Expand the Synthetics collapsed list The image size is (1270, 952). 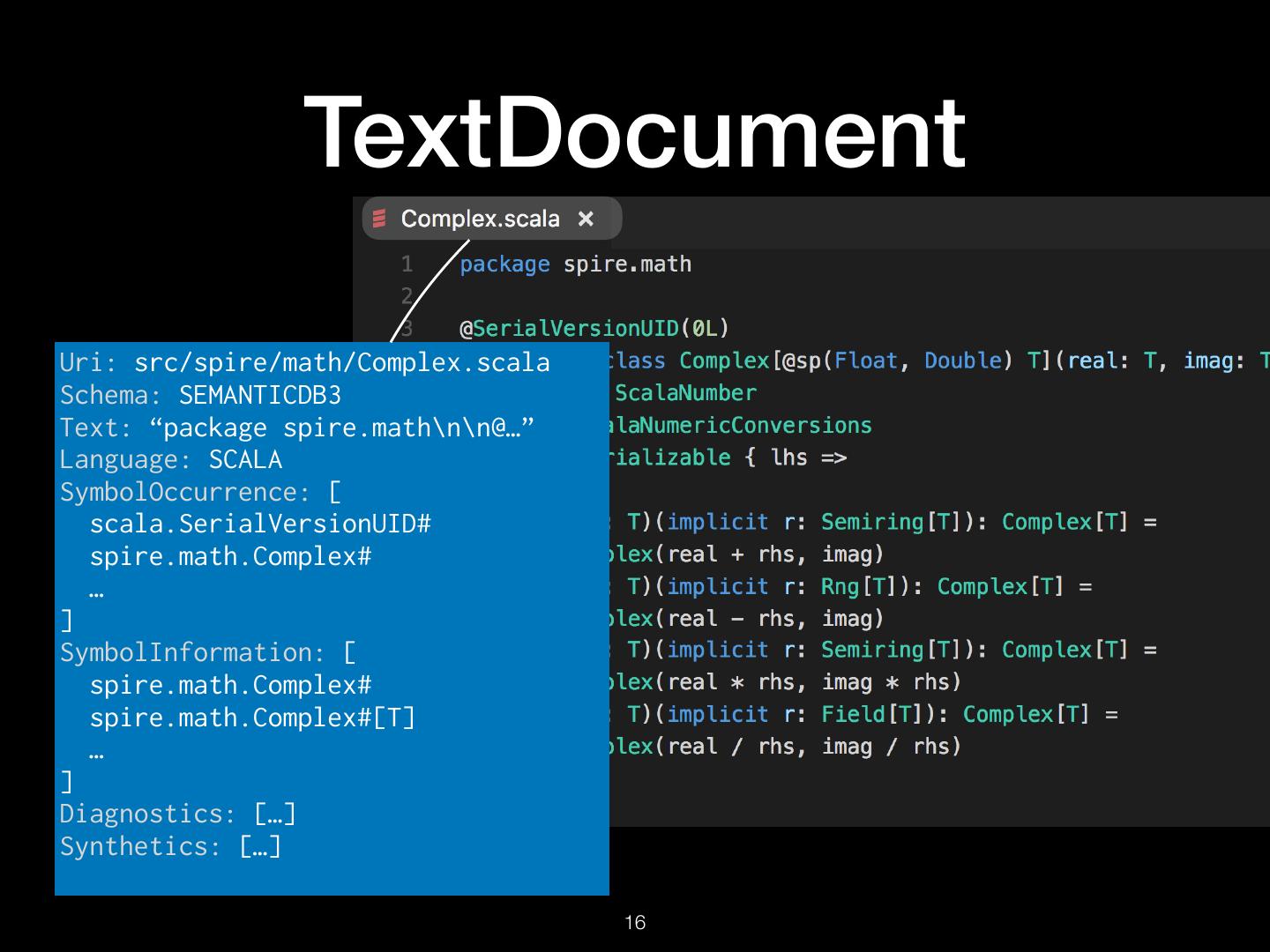[x=260, y=846]
